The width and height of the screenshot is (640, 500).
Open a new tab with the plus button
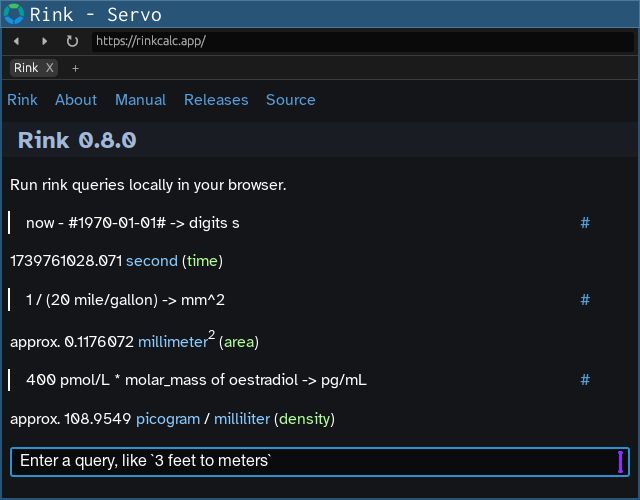pyautogui.click(x=75, y=68)
